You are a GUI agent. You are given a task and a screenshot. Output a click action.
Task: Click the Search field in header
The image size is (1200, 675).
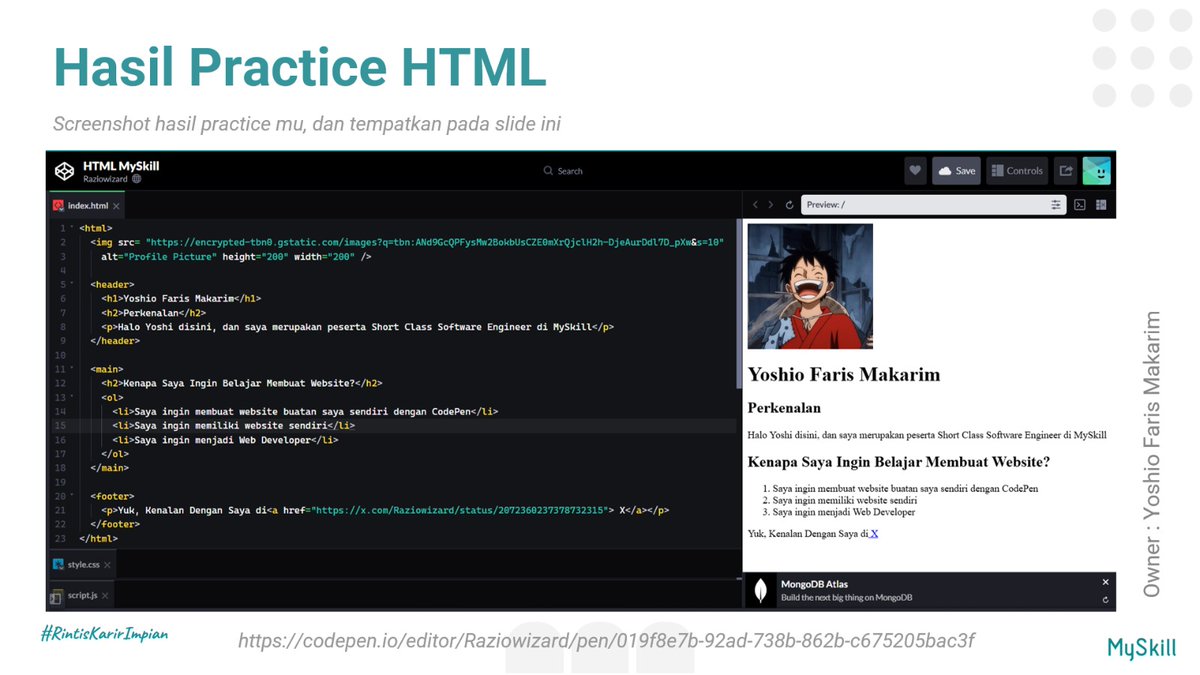(563, 171)
